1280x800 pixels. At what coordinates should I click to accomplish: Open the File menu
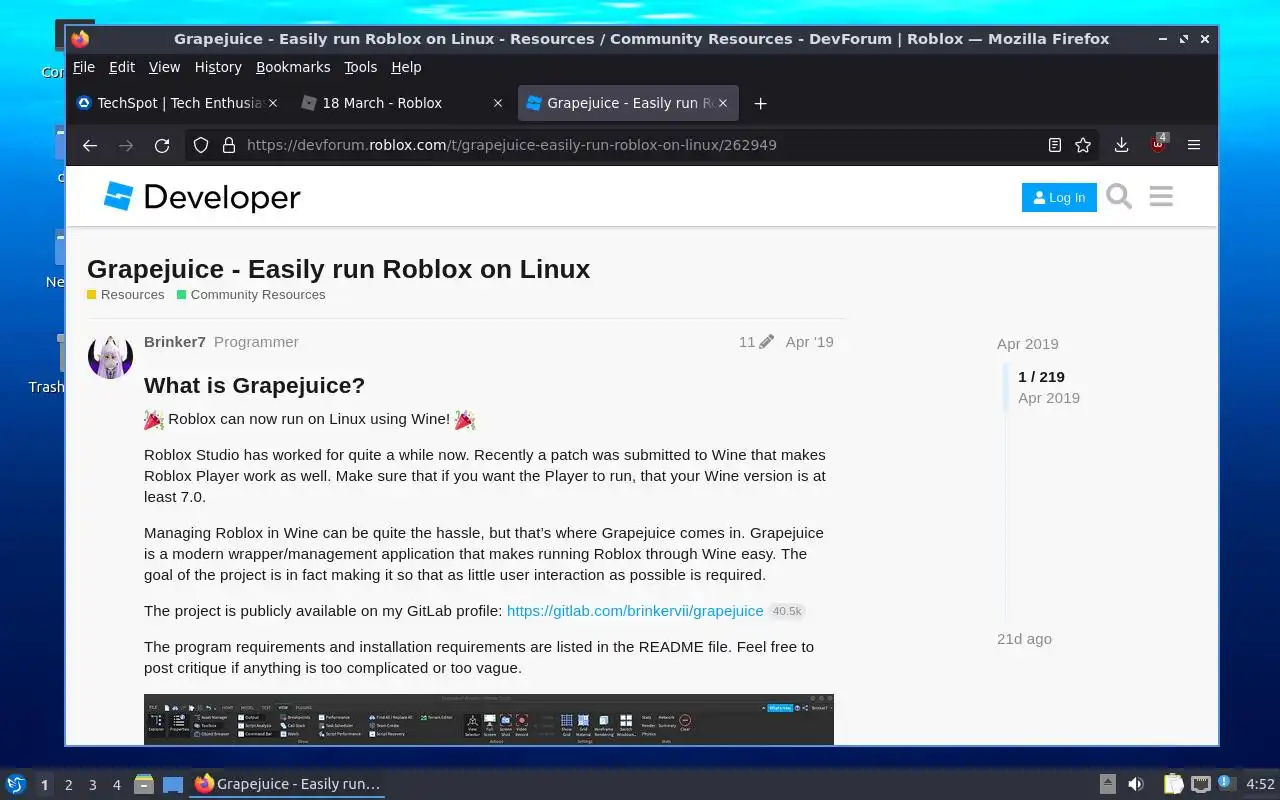click(84, 67)
